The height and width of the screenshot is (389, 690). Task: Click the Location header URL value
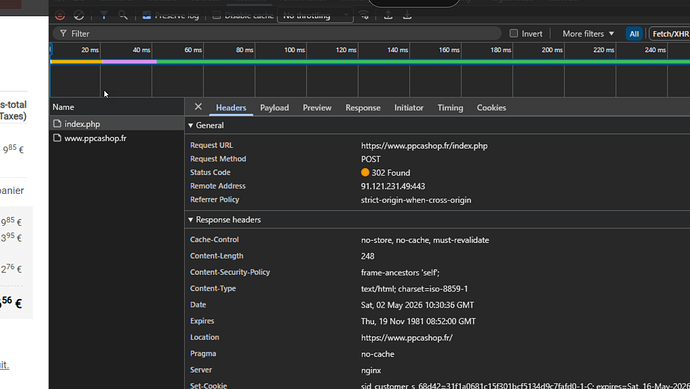pos(407,338)
